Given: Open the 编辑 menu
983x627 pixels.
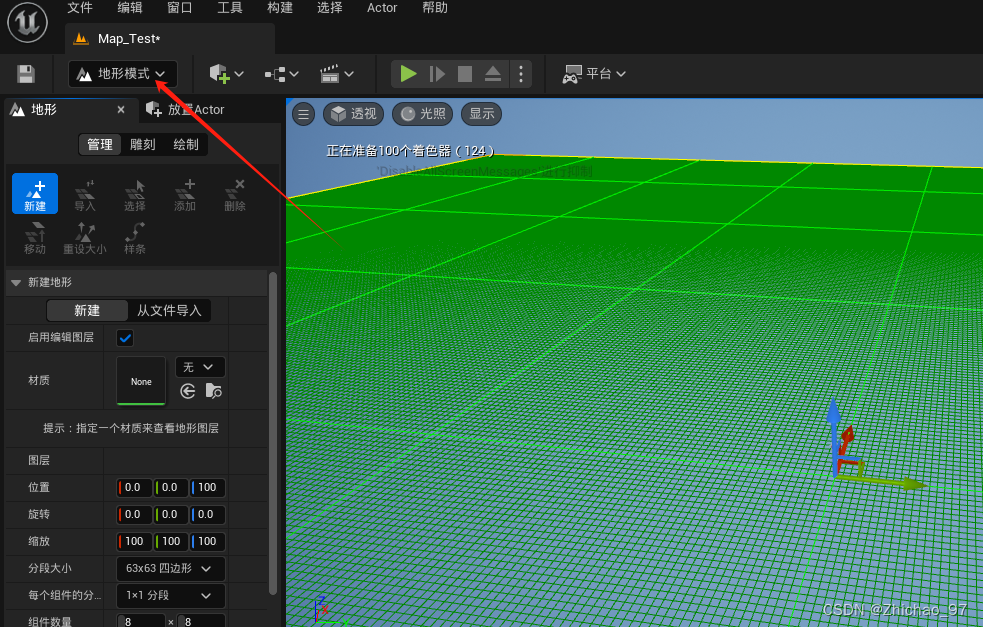Looking at the screenshot, I should (130, 8).
